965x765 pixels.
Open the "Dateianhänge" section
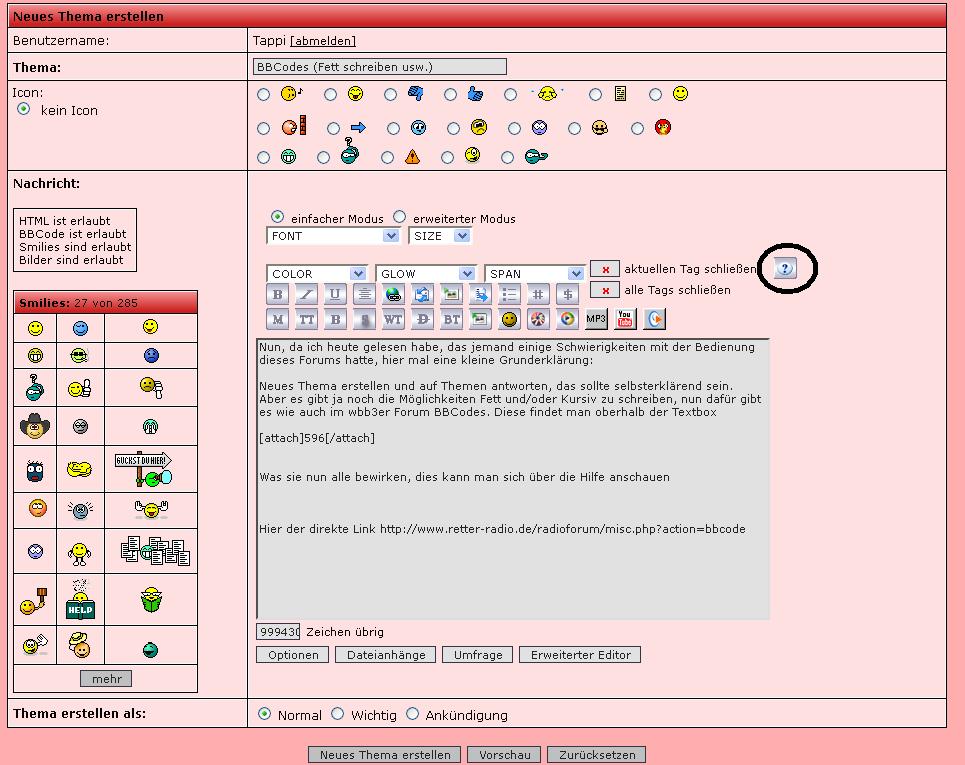tap(385, 655)
